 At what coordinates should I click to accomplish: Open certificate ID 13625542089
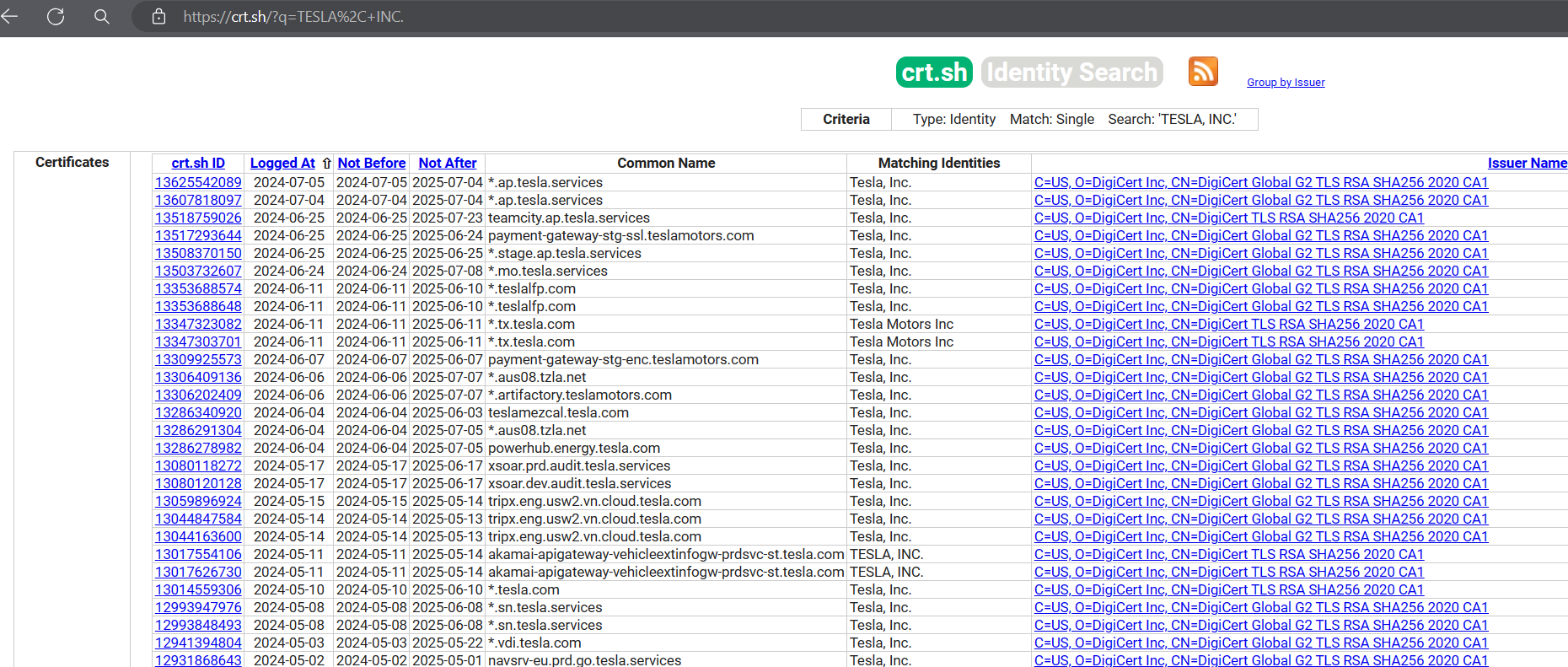coord(198,183)
